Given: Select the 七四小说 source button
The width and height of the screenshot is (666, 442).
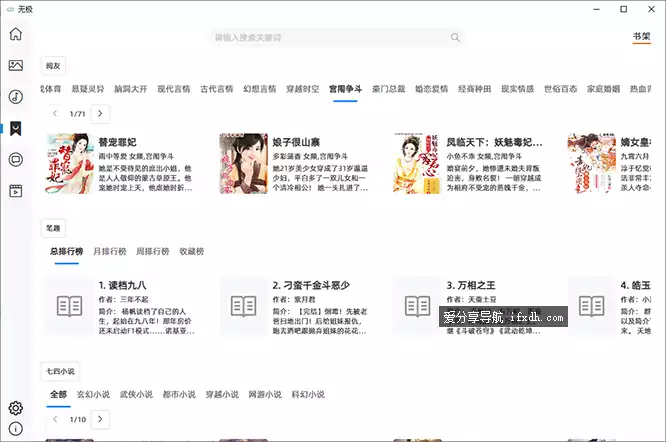Looking at the screenshot, I should click(60, 371).
